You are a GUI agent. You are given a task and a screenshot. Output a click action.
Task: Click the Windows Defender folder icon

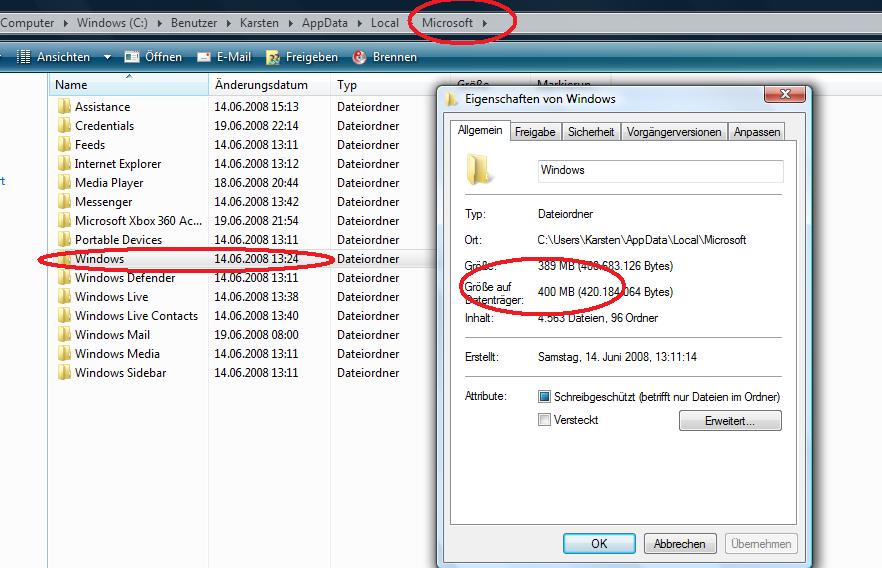(x=65, y=278)
